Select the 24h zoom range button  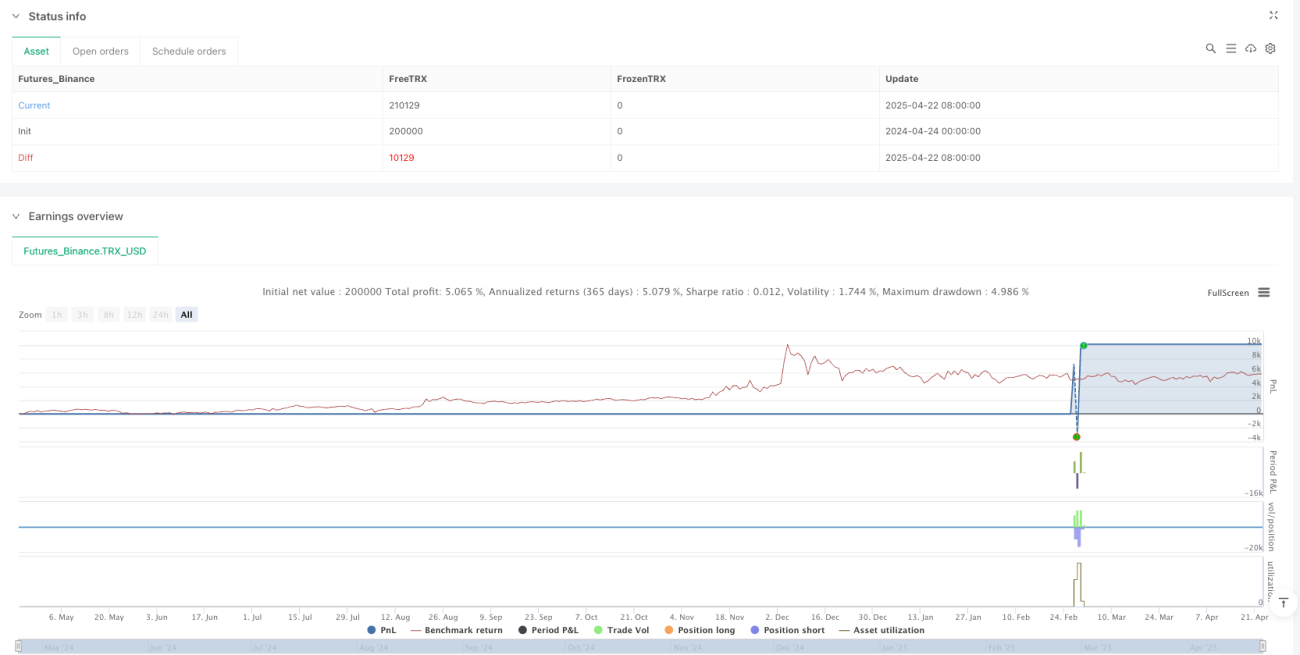click(160, 315)
